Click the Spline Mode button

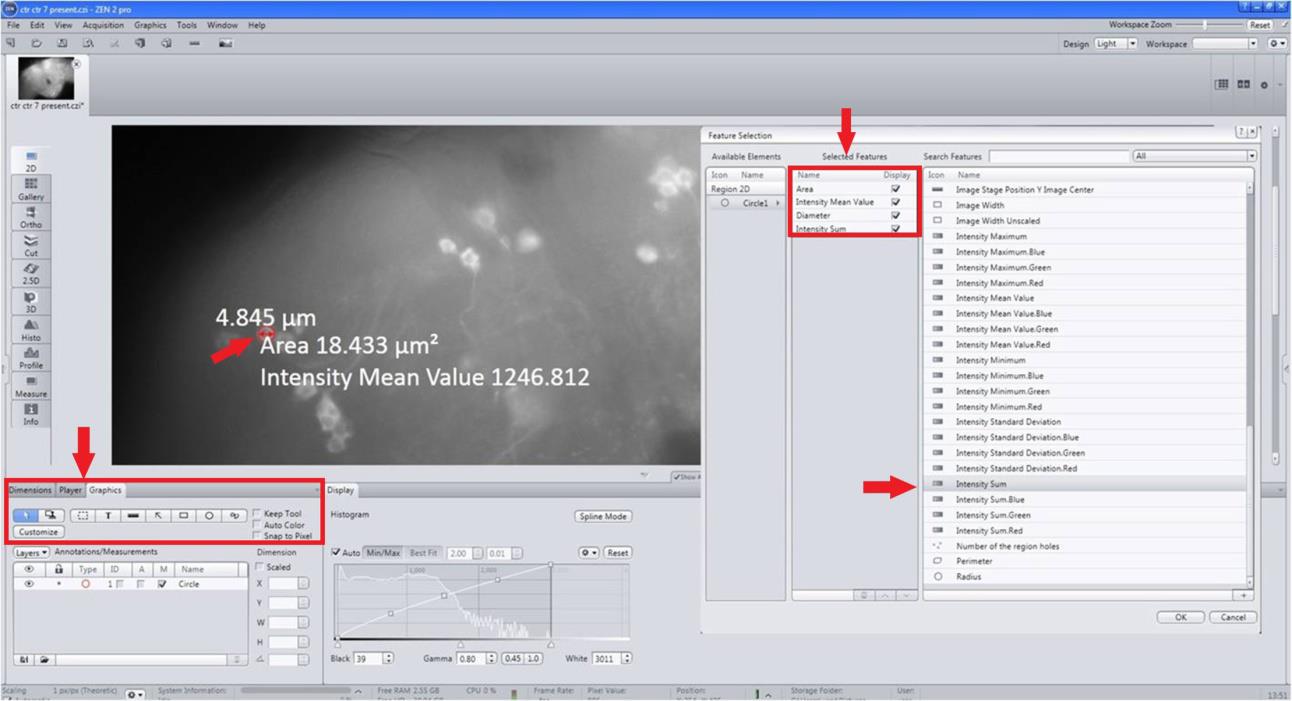(x=603, y=517)
